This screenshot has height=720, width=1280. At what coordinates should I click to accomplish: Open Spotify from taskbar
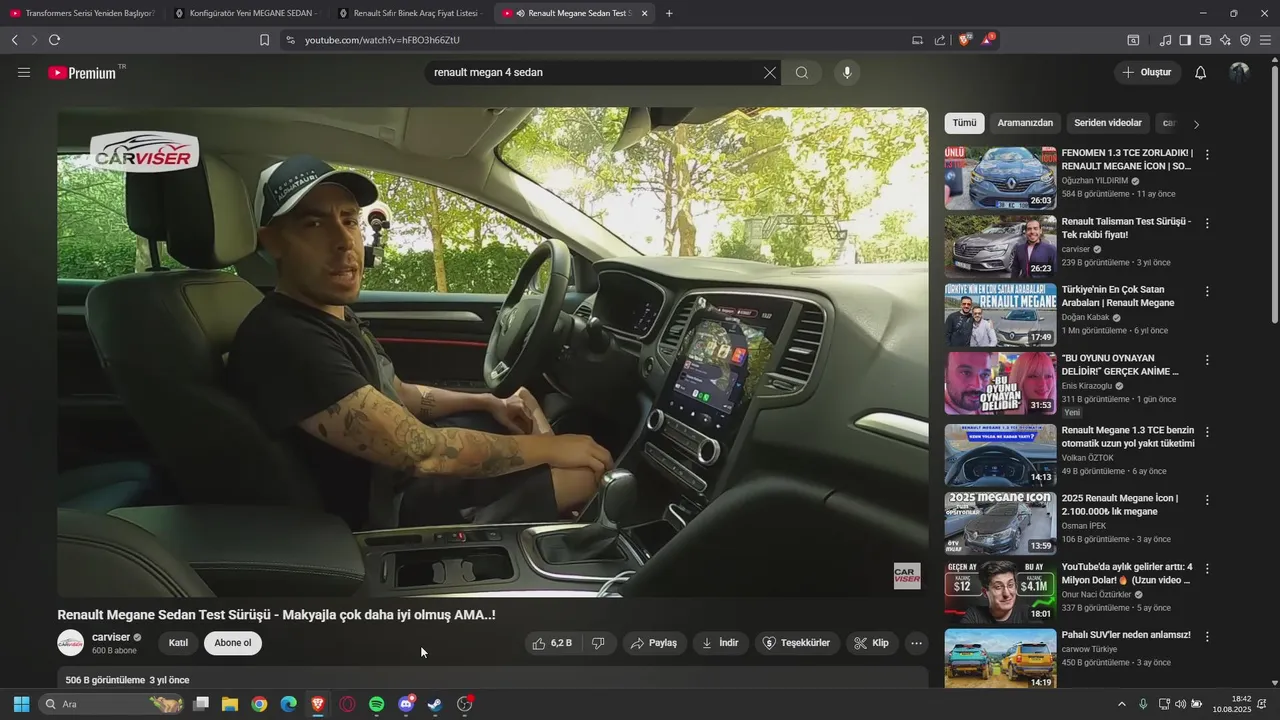pos(376,704)
